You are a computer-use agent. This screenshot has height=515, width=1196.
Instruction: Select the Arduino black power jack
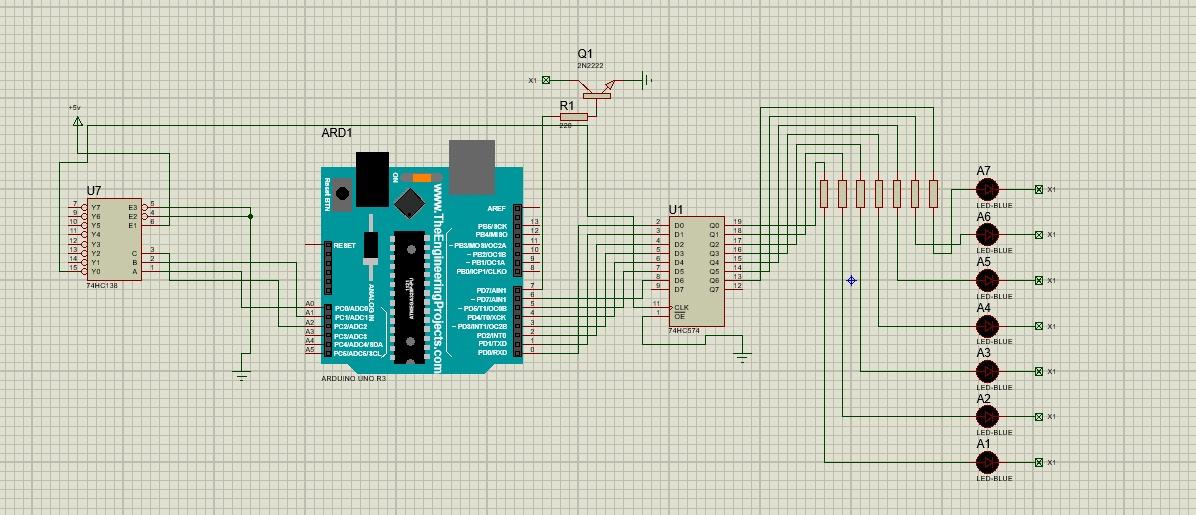coord(372,179)
